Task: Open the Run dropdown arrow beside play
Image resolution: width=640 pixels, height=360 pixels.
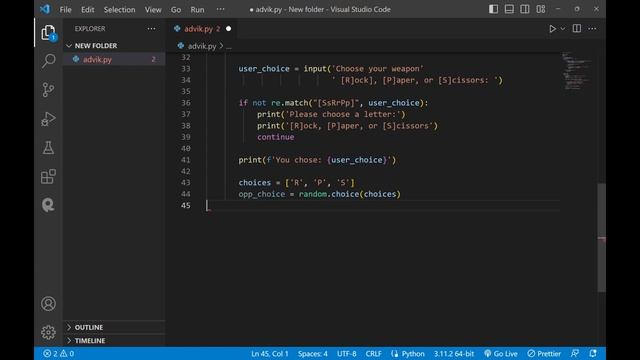Action: pos(563,29)
